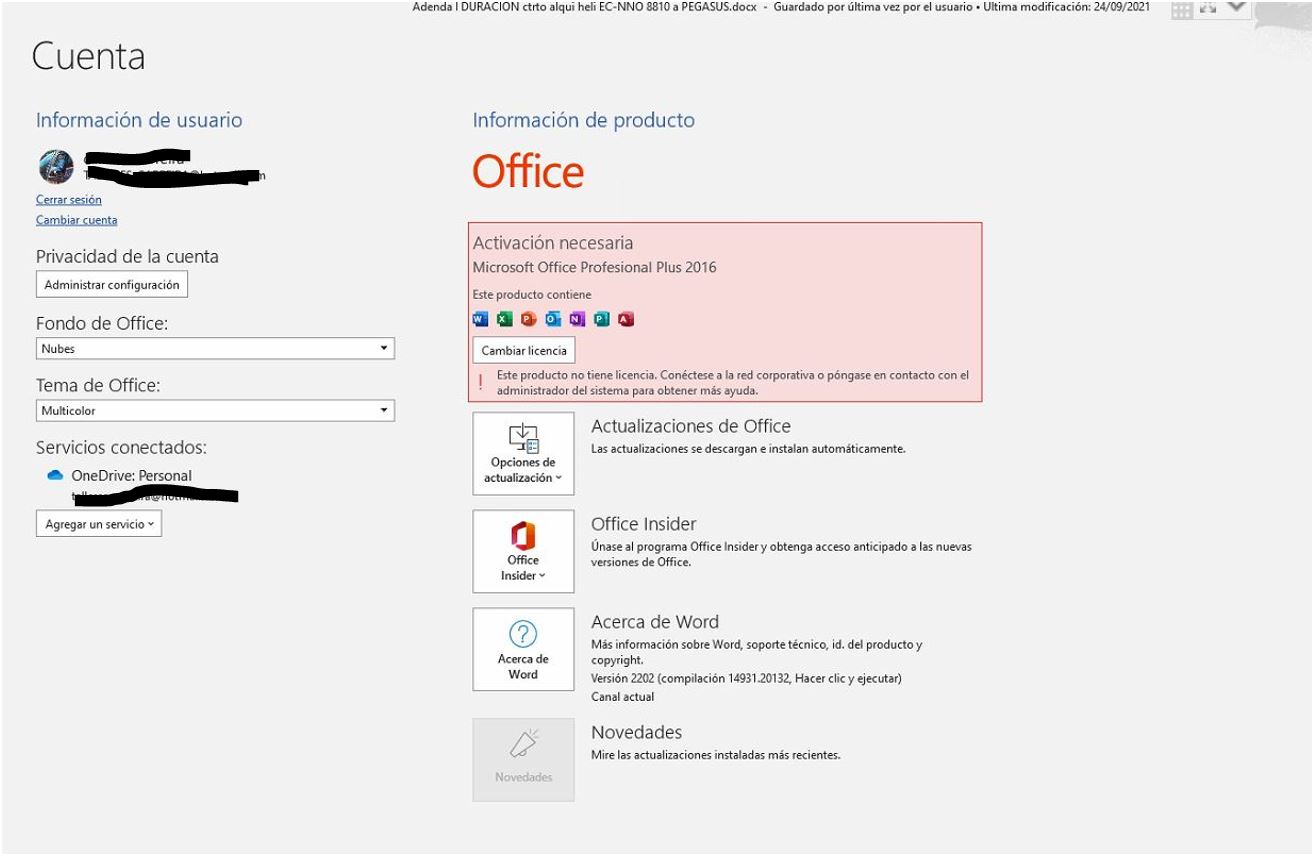Click the Actualizaciones de Office heading
This screenshot has width=1312, height=859.
point(691,426)
